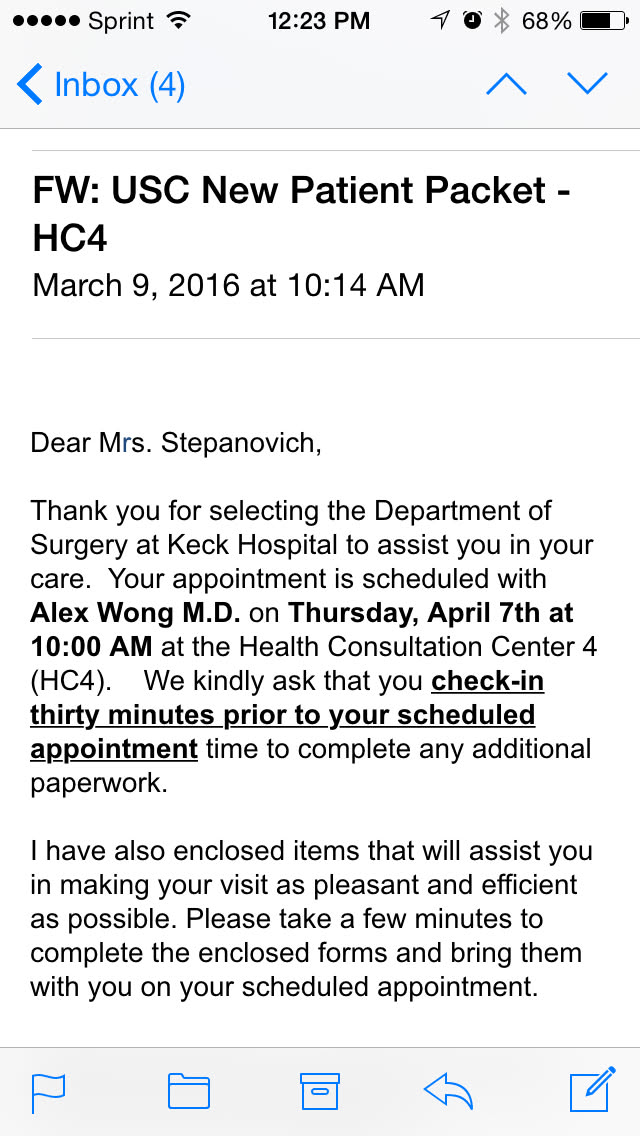Screen dimensions: 640x1136
Task: Tap the 12:23 PM status bar clock
Action: click(319, 21)
